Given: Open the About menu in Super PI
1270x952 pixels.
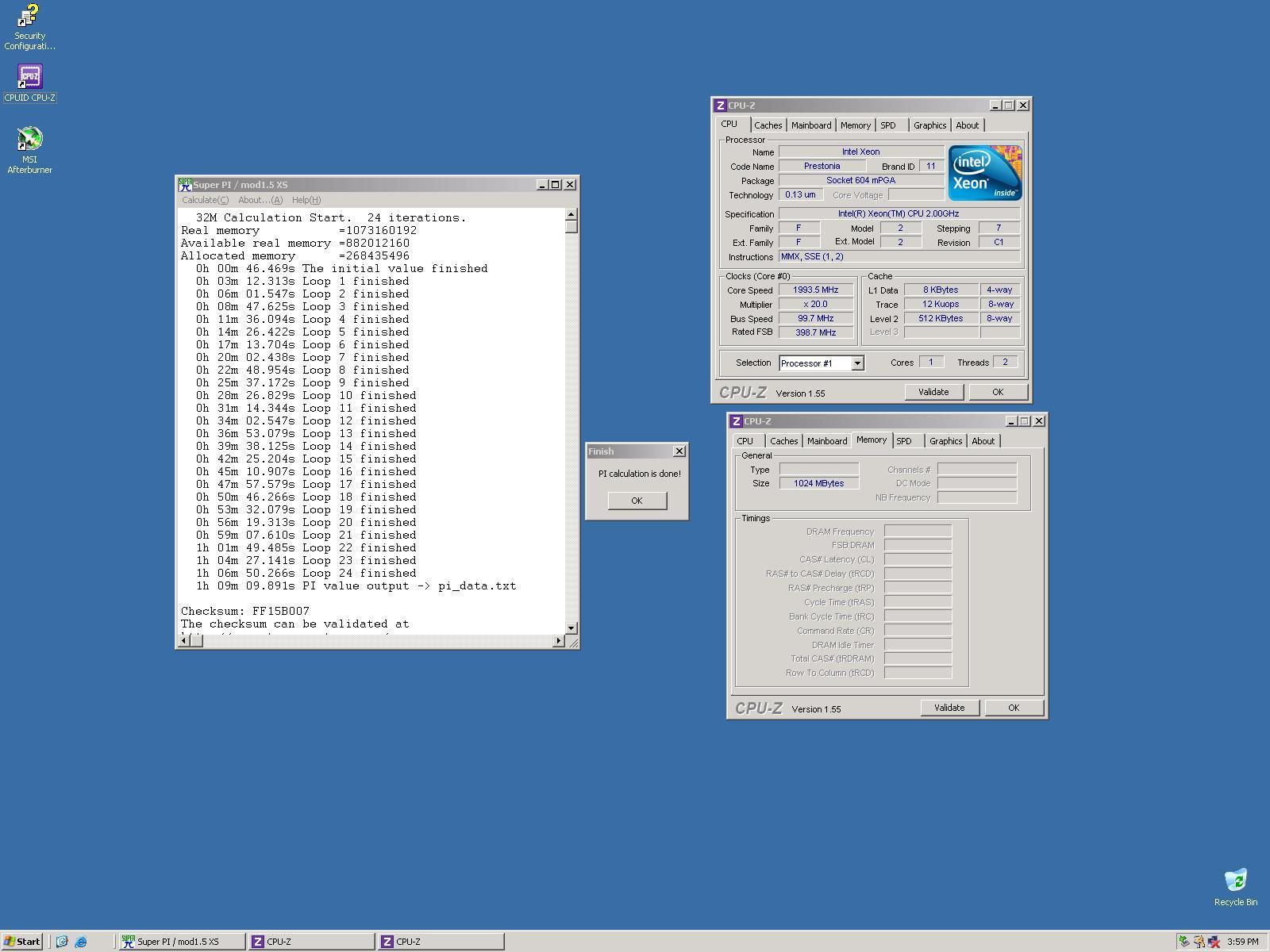Looking at the screenshot, I should tap(260, 200).
